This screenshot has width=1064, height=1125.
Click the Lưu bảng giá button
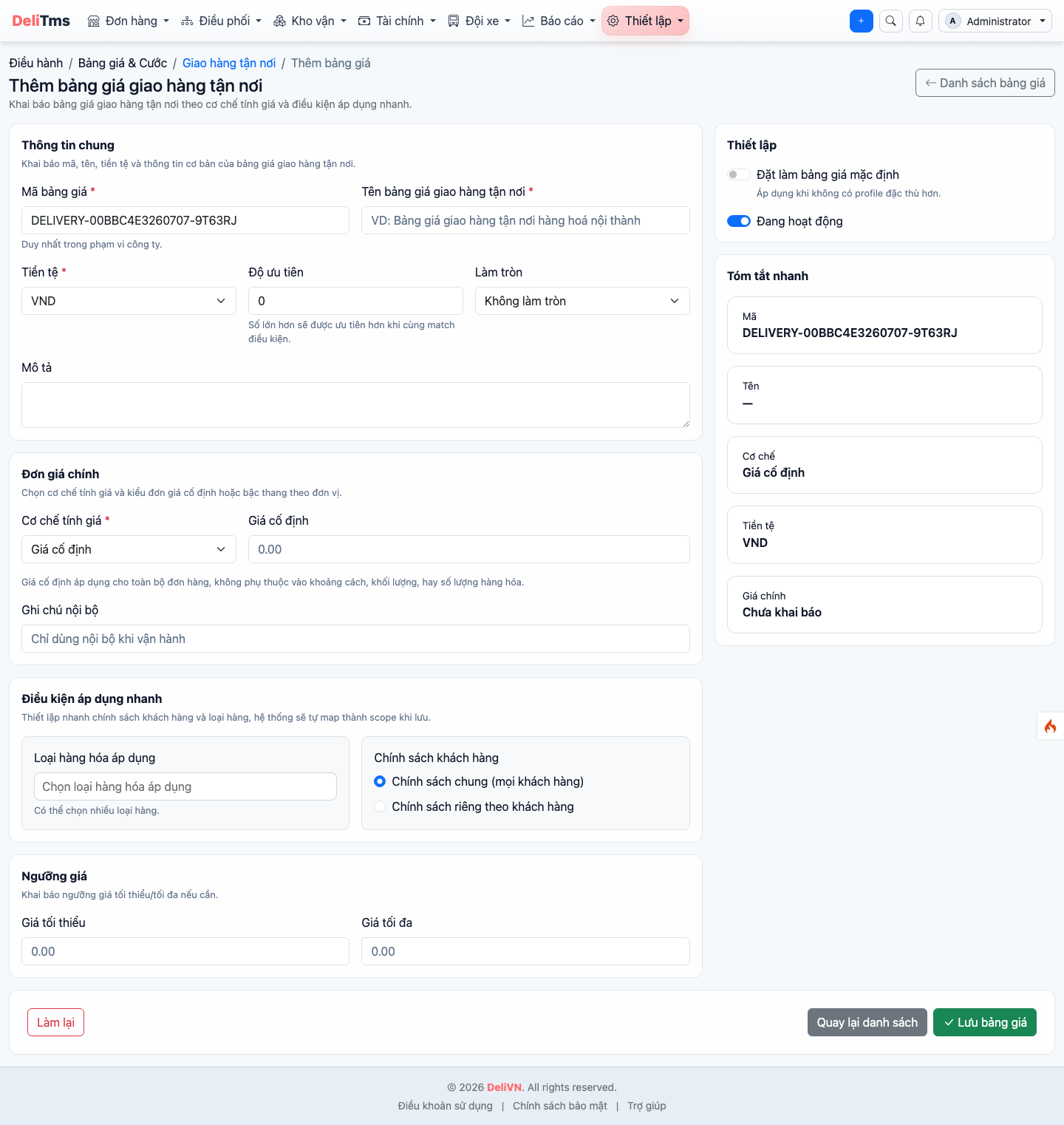tap(985, 1022)
